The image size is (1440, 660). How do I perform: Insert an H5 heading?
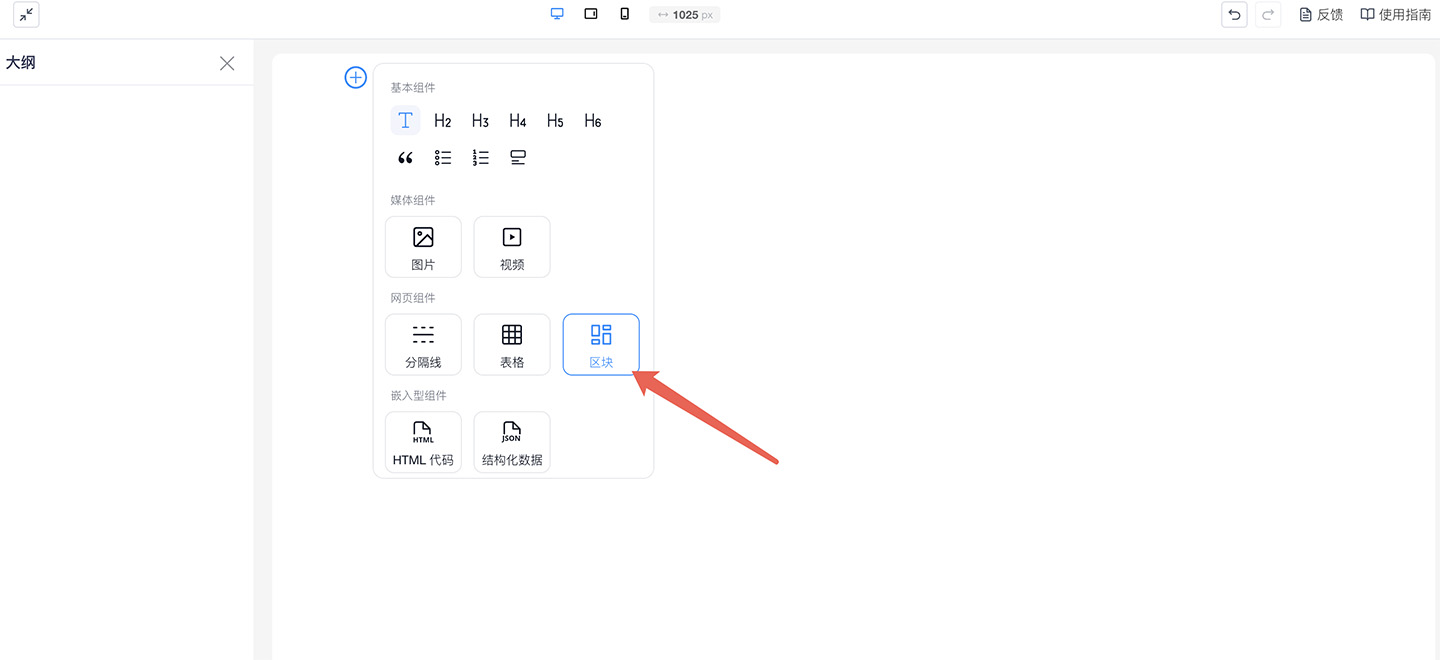(555, 121)
